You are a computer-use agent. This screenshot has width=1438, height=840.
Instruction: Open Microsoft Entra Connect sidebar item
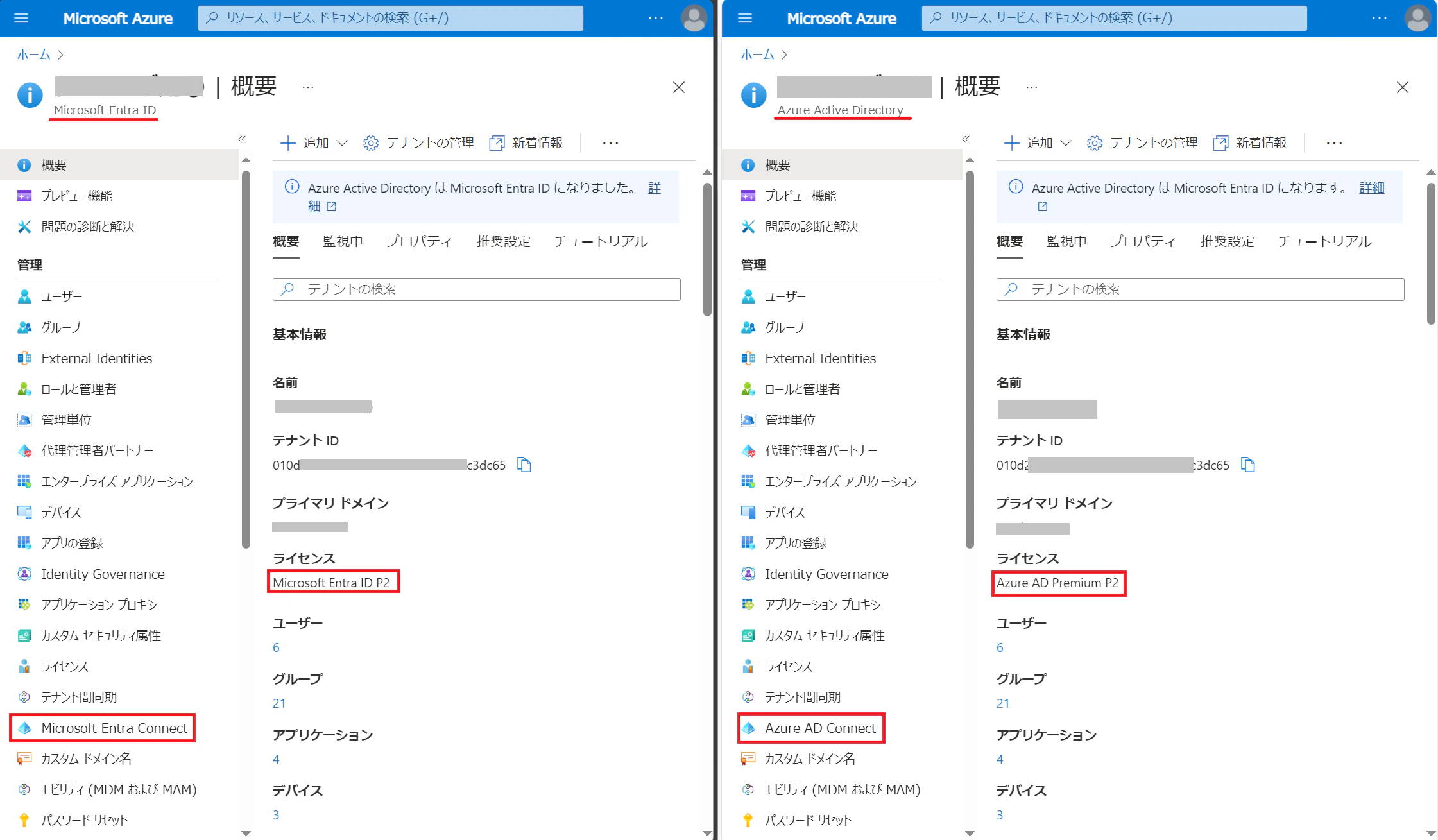(x=114, y=728)
